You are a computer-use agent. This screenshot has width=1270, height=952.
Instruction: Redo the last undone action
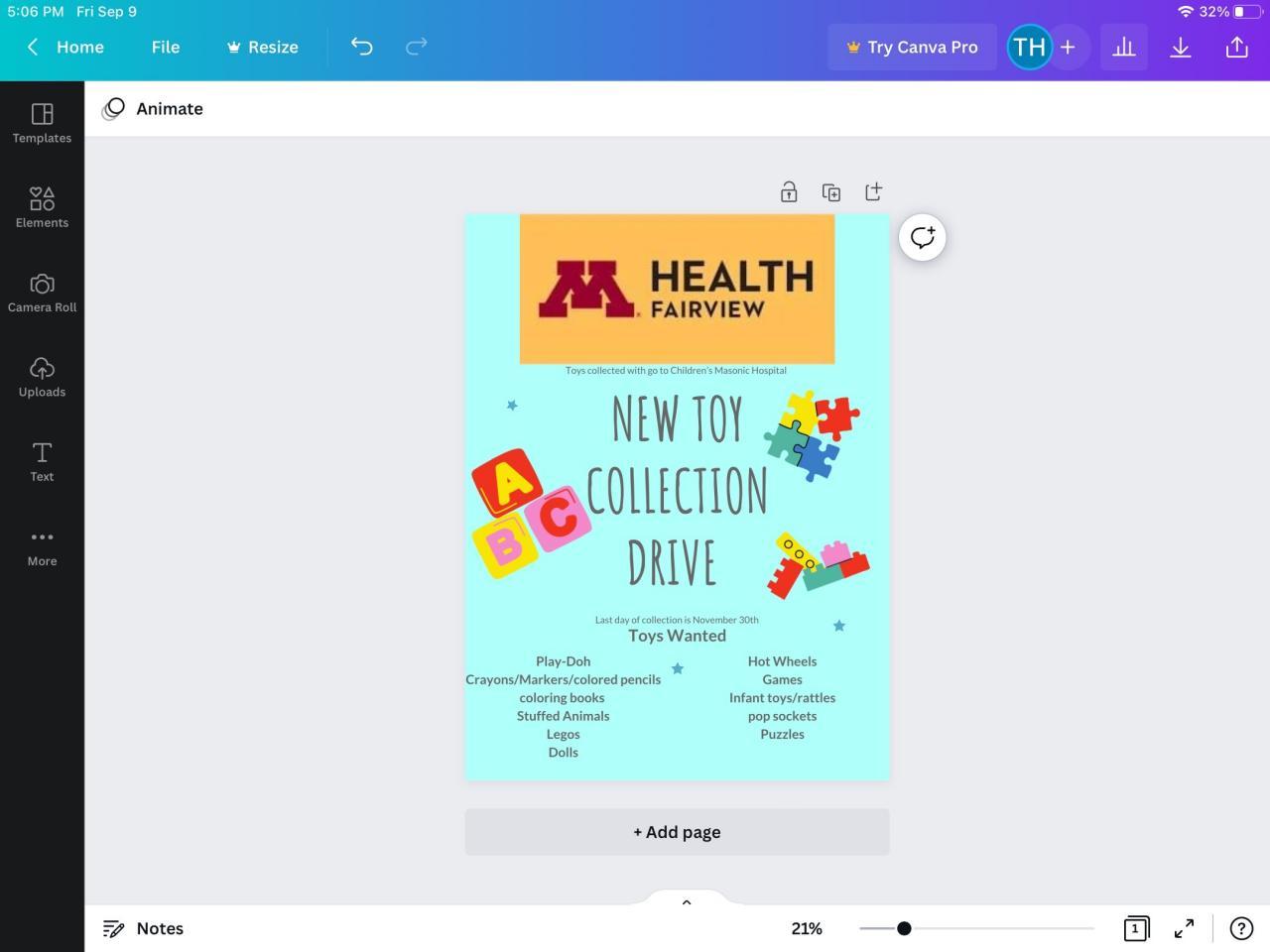pos(417,47)
